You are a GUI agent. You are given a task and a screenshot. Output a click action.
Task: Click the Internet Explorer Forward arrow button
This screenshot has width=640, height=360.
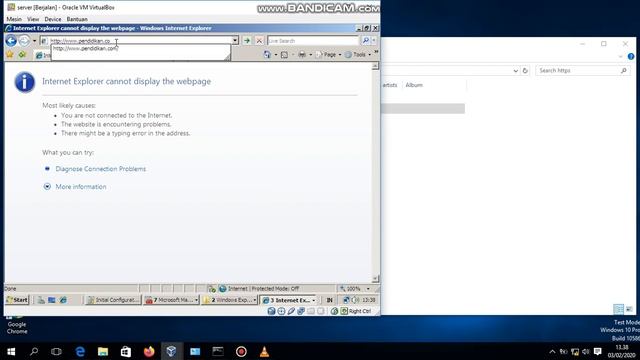point(24,41)
